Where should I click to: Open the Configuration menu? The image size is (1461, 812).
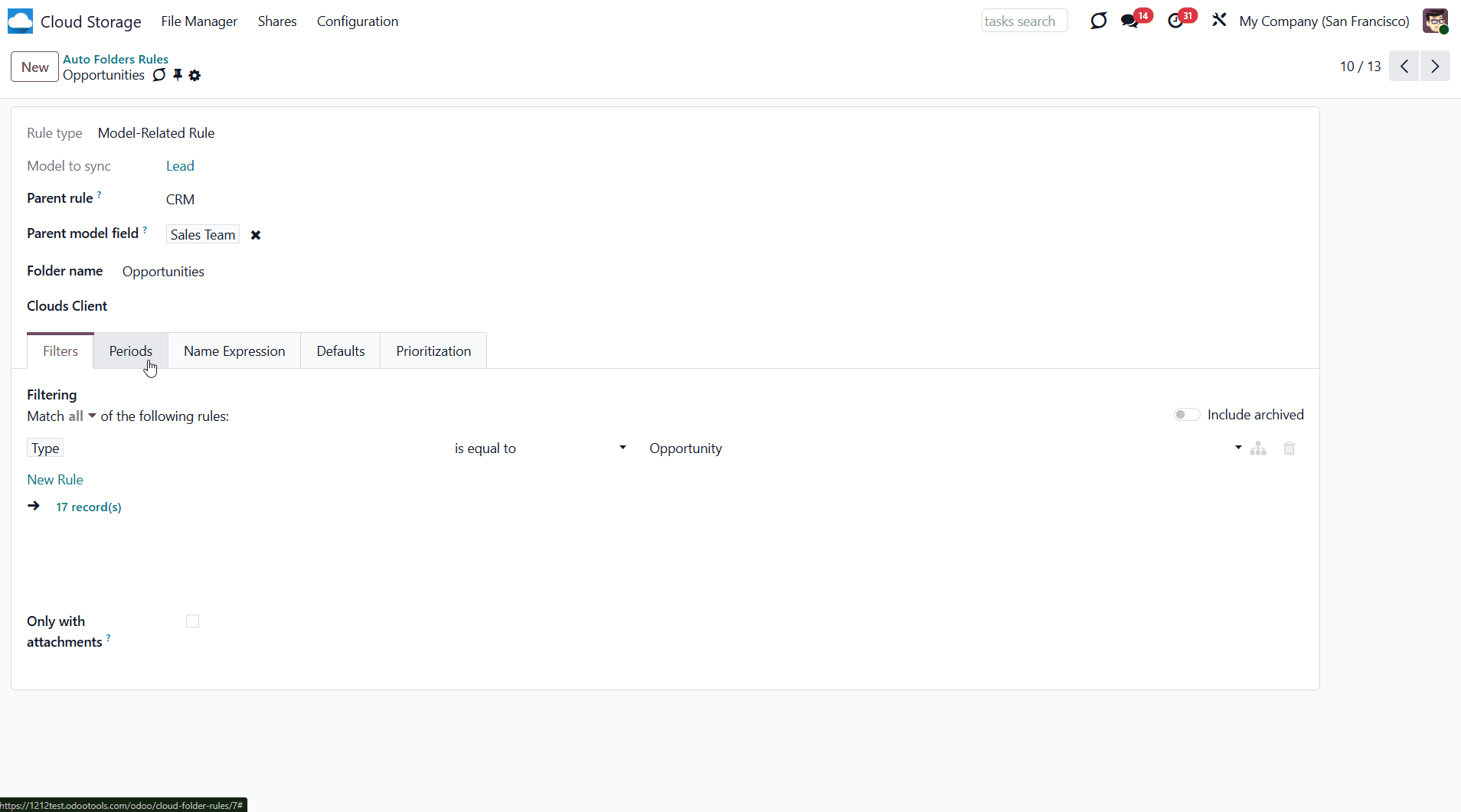tap(358, 21)
